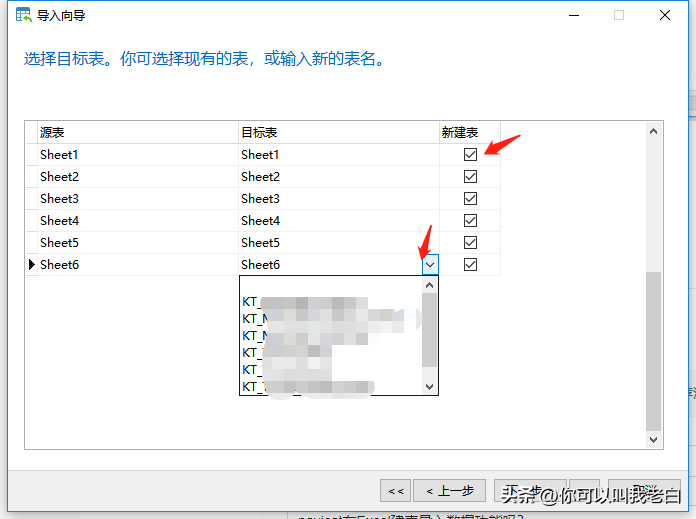The width and height of the screenshot is (696, 519).
Task: Select the Sheet4 source table cell
Action: [138, 221]
